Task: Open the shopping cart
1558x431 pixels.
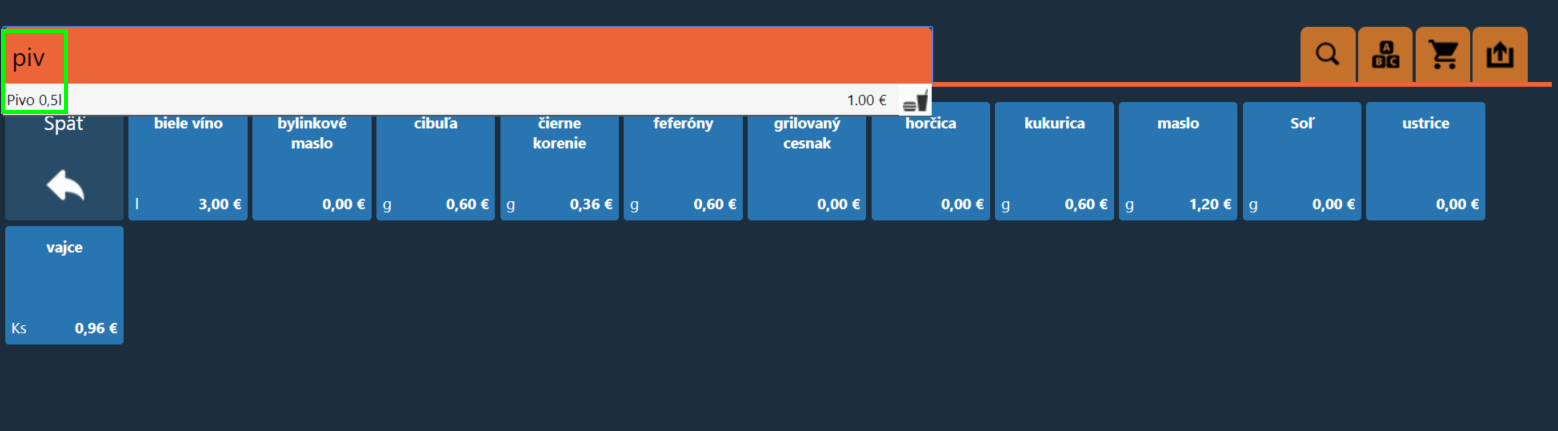Action: (x=1443, y=55)
